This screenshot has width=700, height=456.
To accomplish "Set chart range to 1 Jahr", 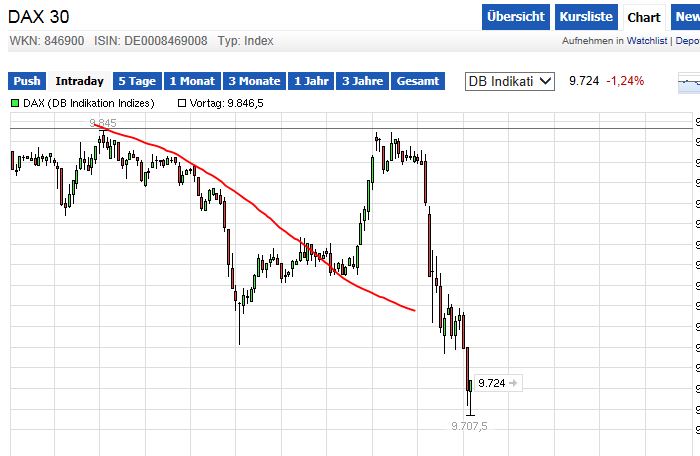I will tap(311, 81).
